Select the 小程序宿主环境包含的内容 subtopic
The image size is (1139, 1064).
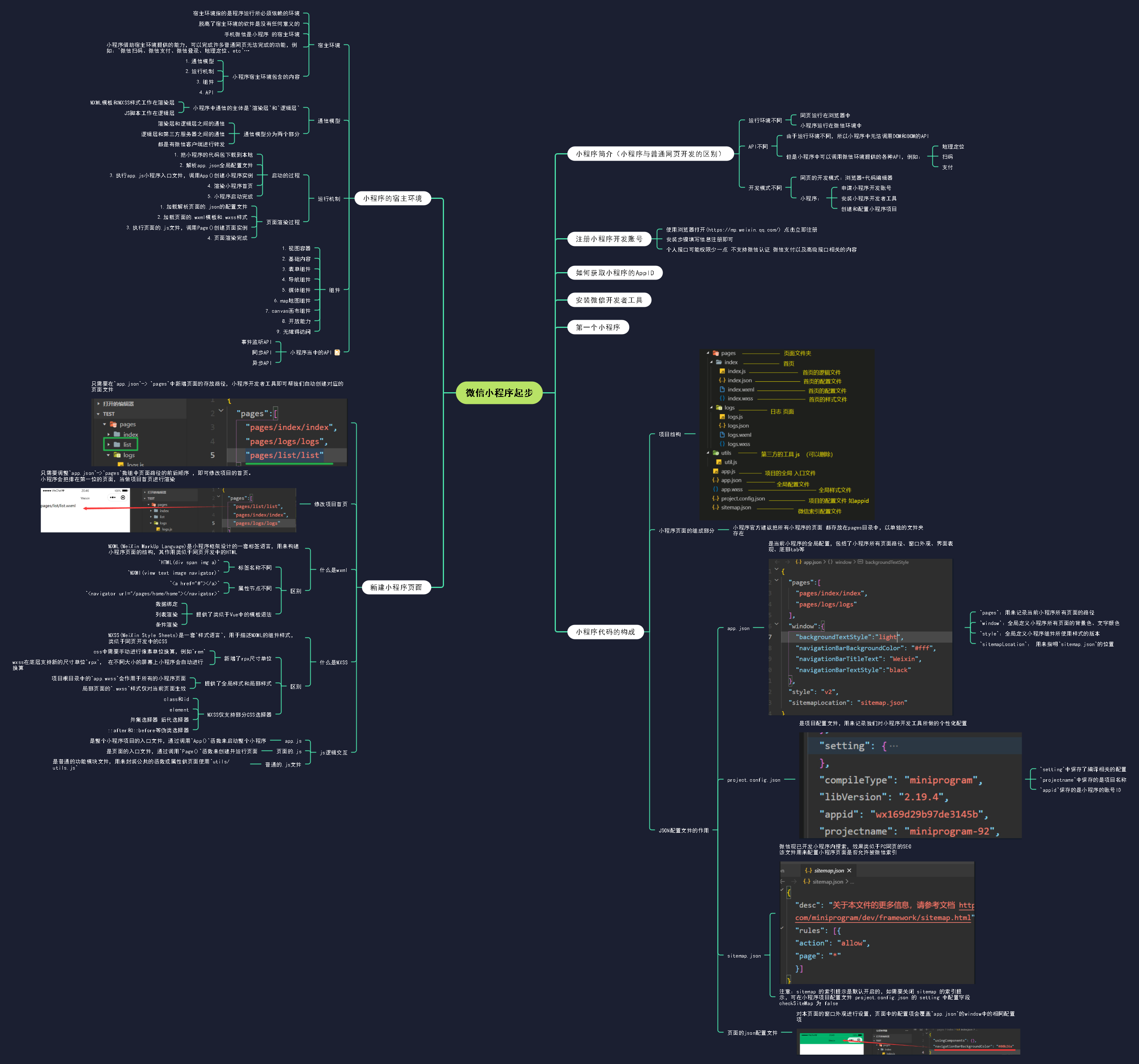click(x=266, y=77)
